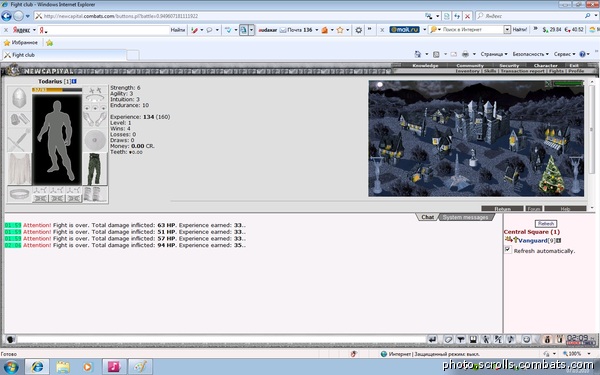This screenshot has height=375, width=600.
Task: Click the send message arrow icon
Action: [432, 339]
